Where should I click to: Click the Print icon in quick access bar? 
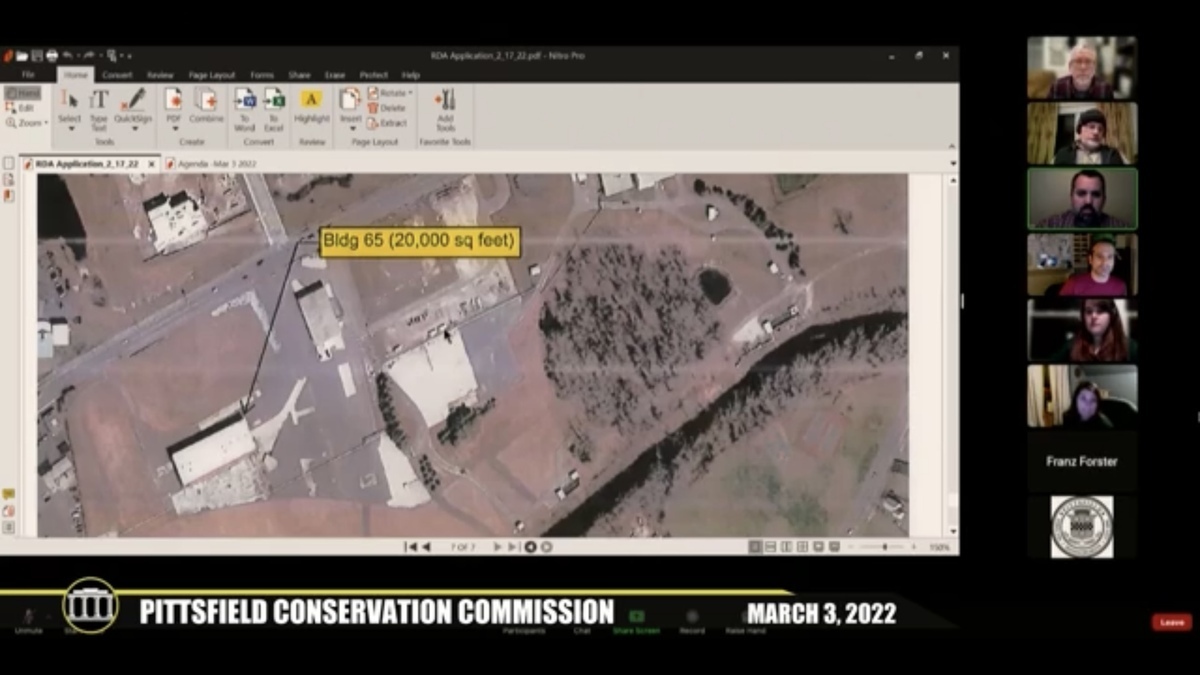point(51,56)
